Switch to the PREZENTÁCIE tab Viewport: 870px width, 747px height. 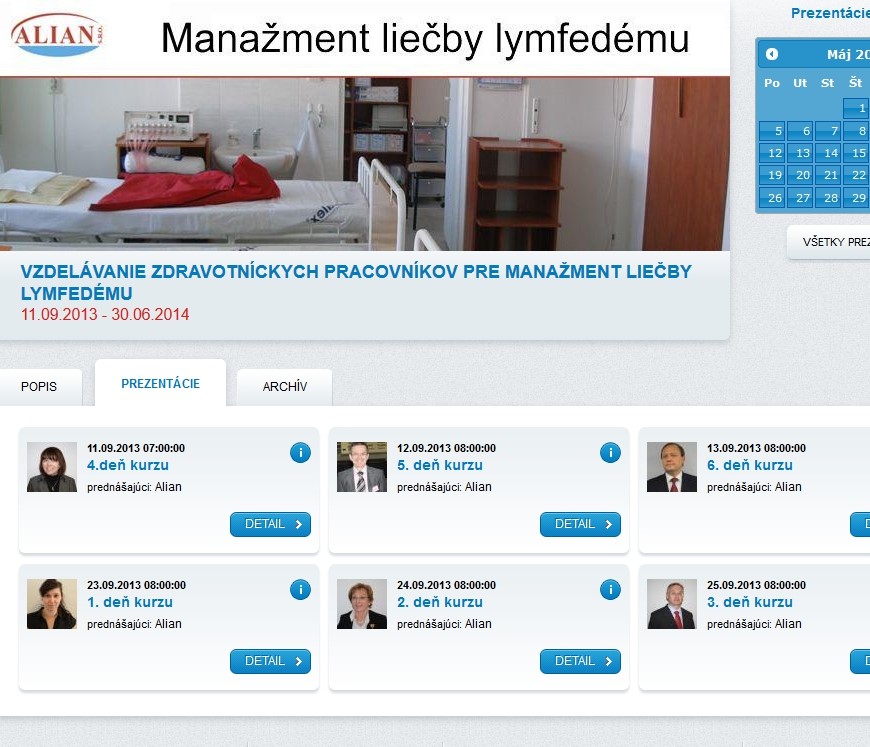click(x=160, y=383)
